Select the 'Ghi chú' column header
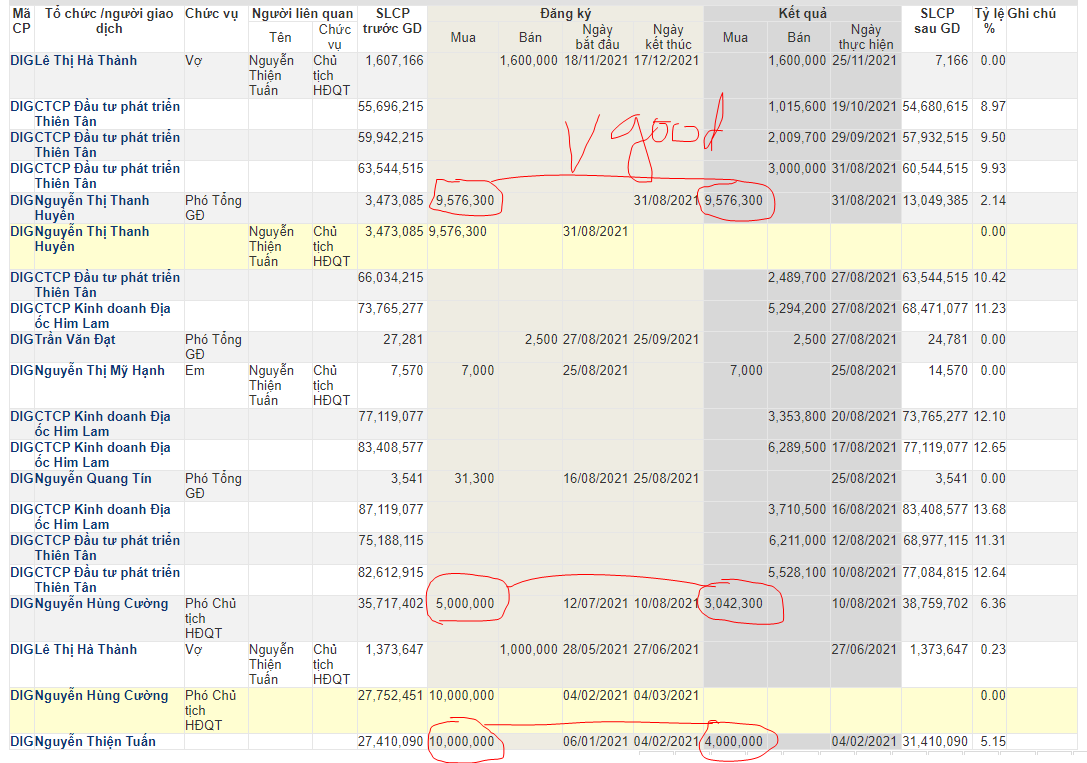The width and height of the screenshot is (1087, 763). coord(1032,13)
